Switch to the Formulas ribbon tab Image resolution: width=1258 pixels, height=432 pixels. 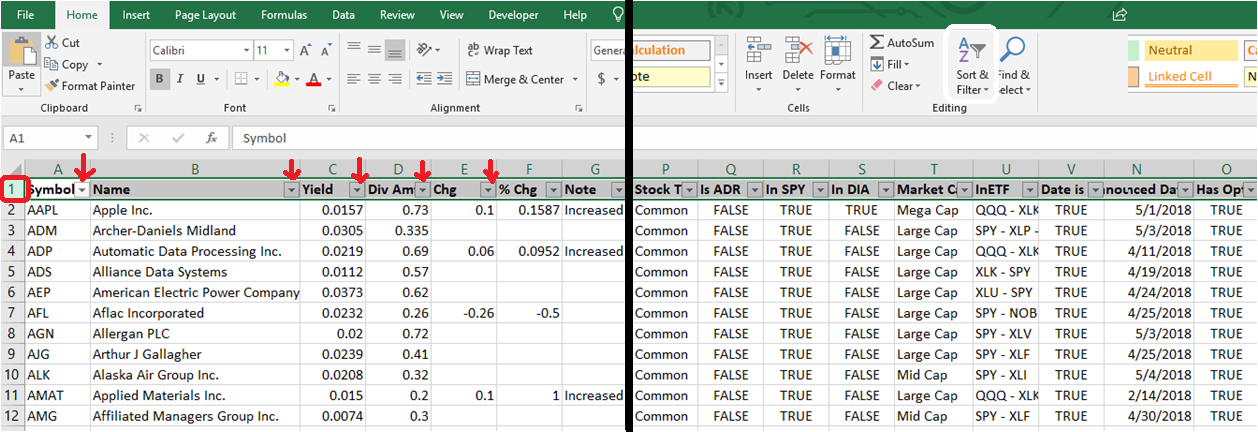(x=284, y=15)
